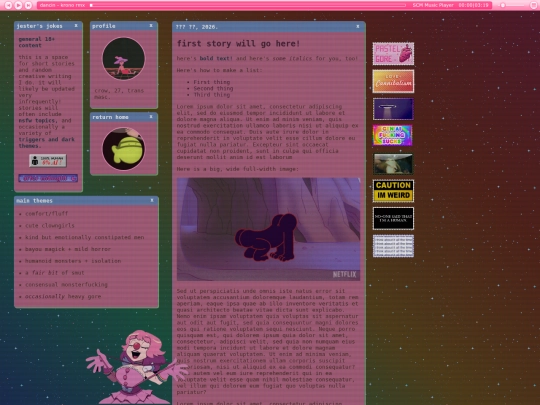Image resolution: width=540 pixels, height=405 pixels.
Task: Click the dark photo stamp above the Caution stamp
Action: click(x=393, y=164)
